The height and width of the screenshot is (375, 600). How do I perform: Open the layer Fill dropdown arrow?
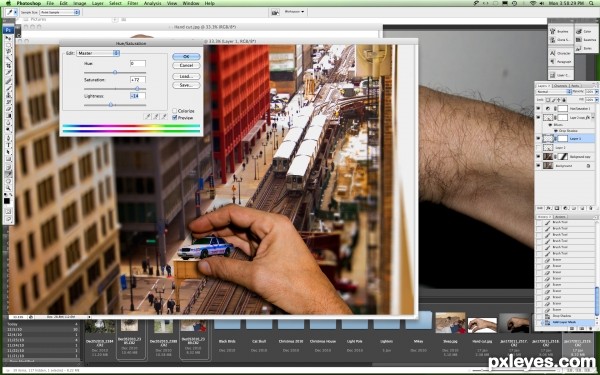[597, 100]
